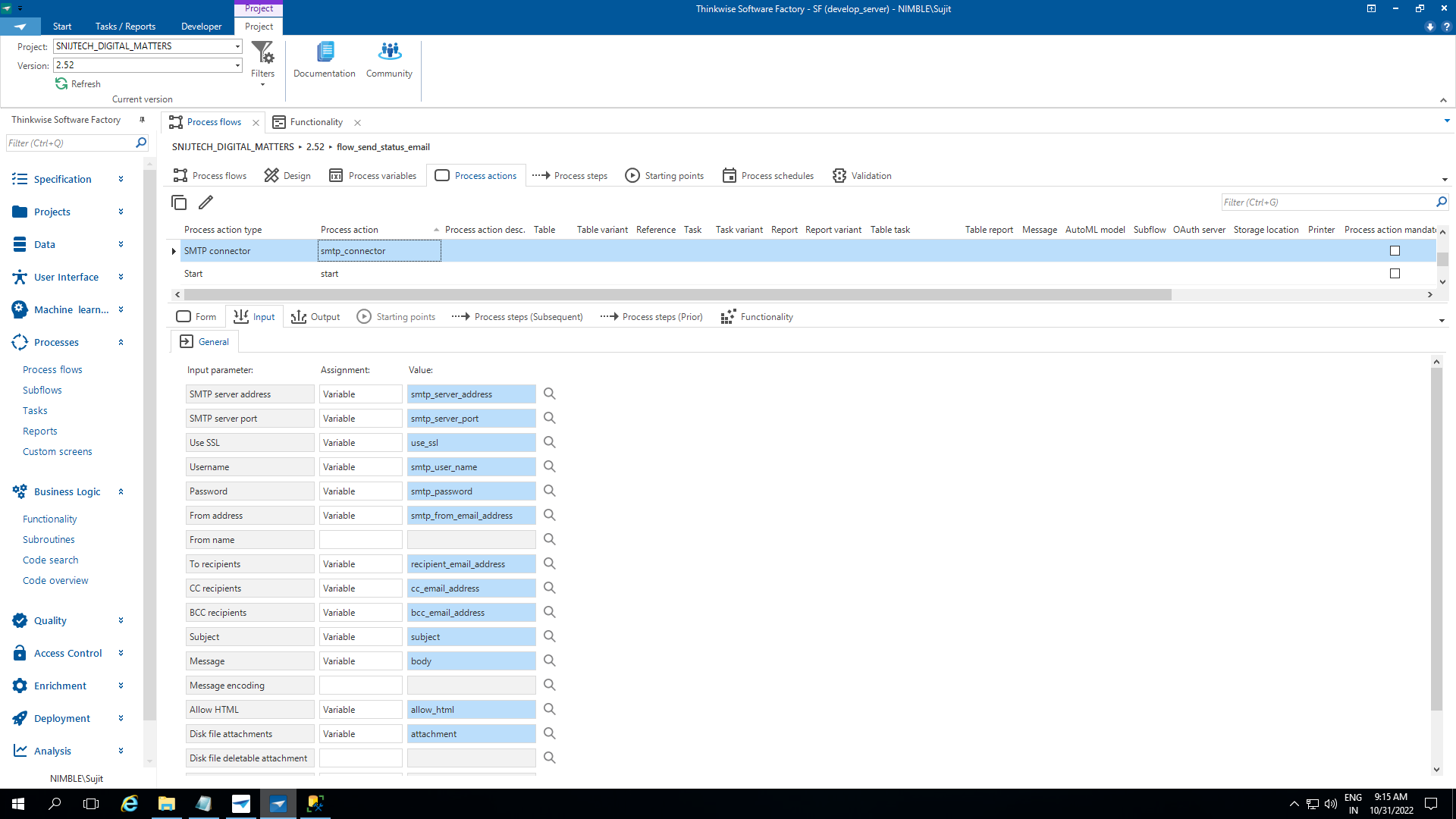
Task: Switch to the Form detail tab
Action: click(196, 316)
